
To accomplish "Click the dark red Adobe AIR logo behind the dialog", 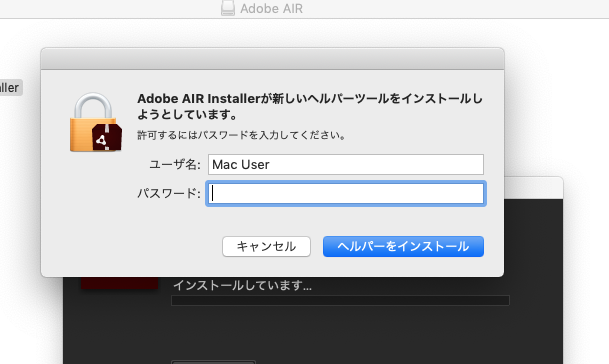I will pos(119,283).
